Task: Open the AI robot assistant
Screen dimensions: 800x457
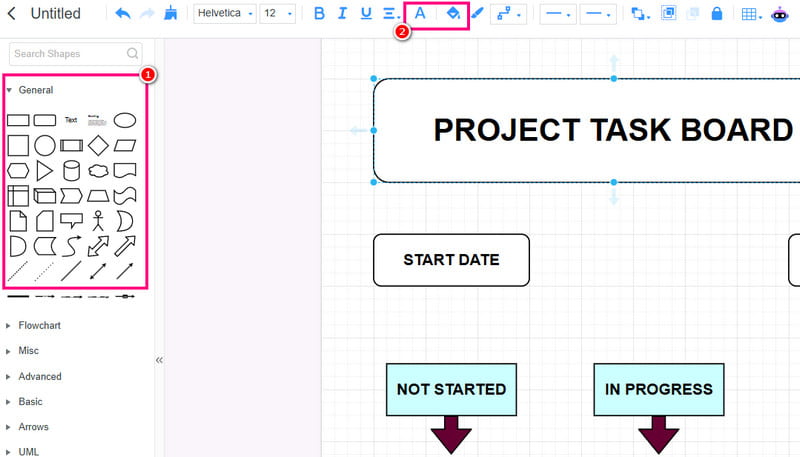Action: point(780,14)
